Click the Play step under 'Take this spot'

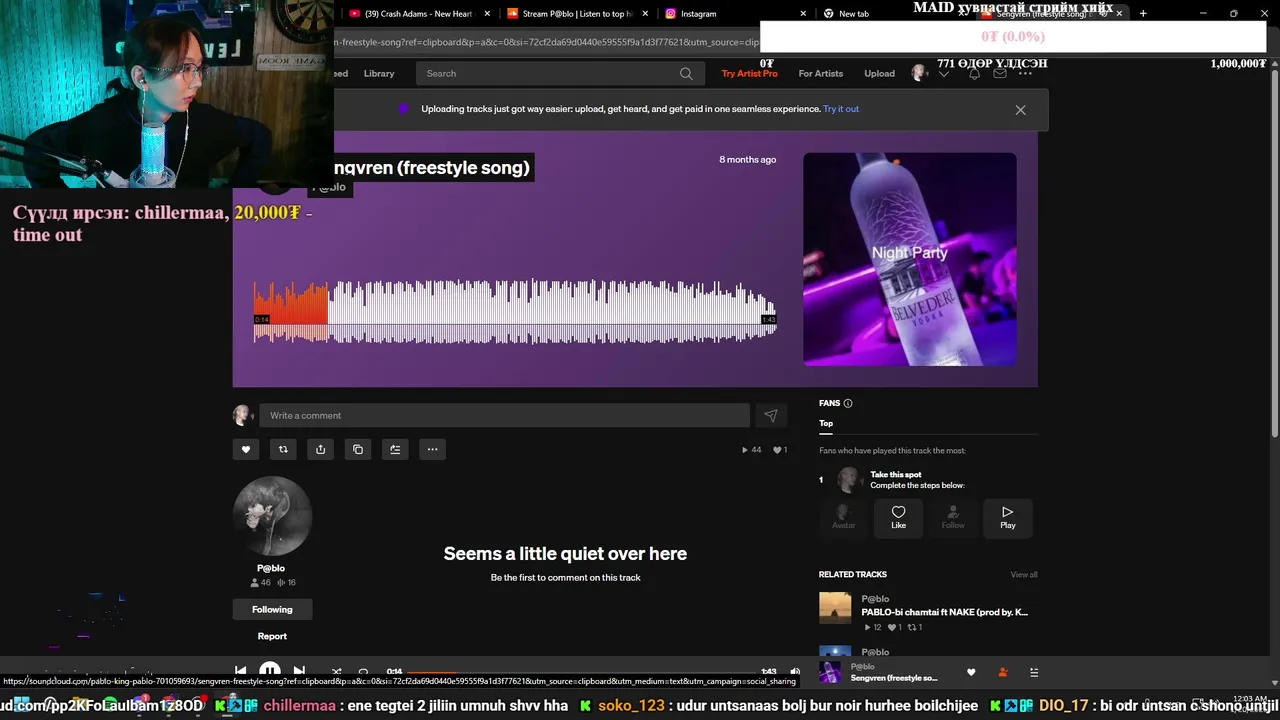tap(1007, 517)
